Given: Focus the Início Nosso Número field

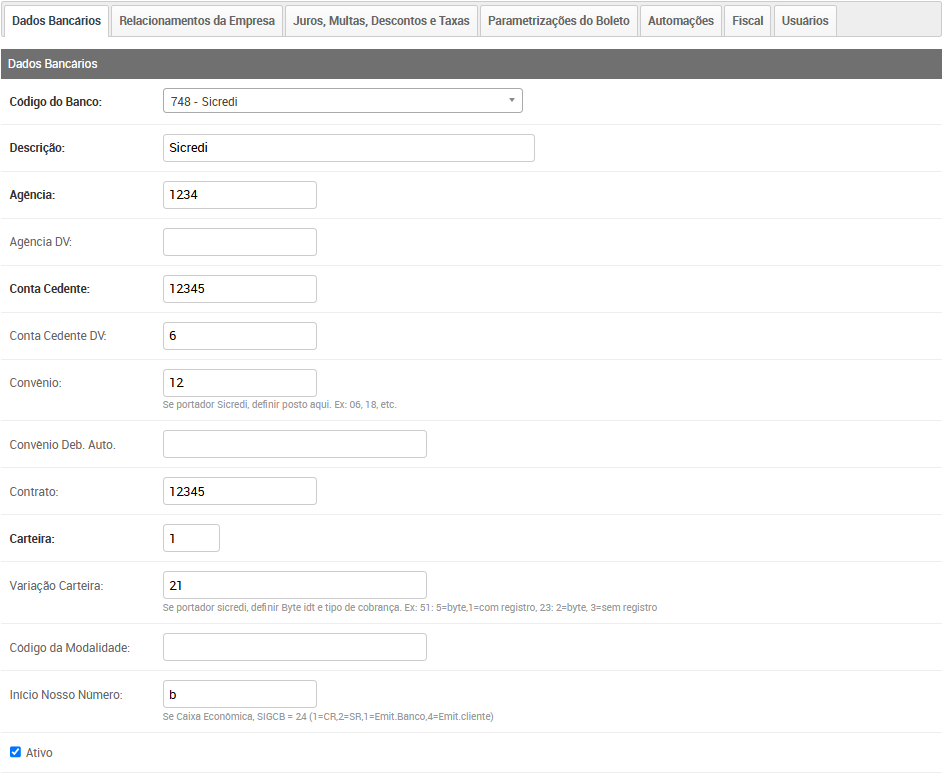Looking at the screenshot, I should (x=239, y=694).
